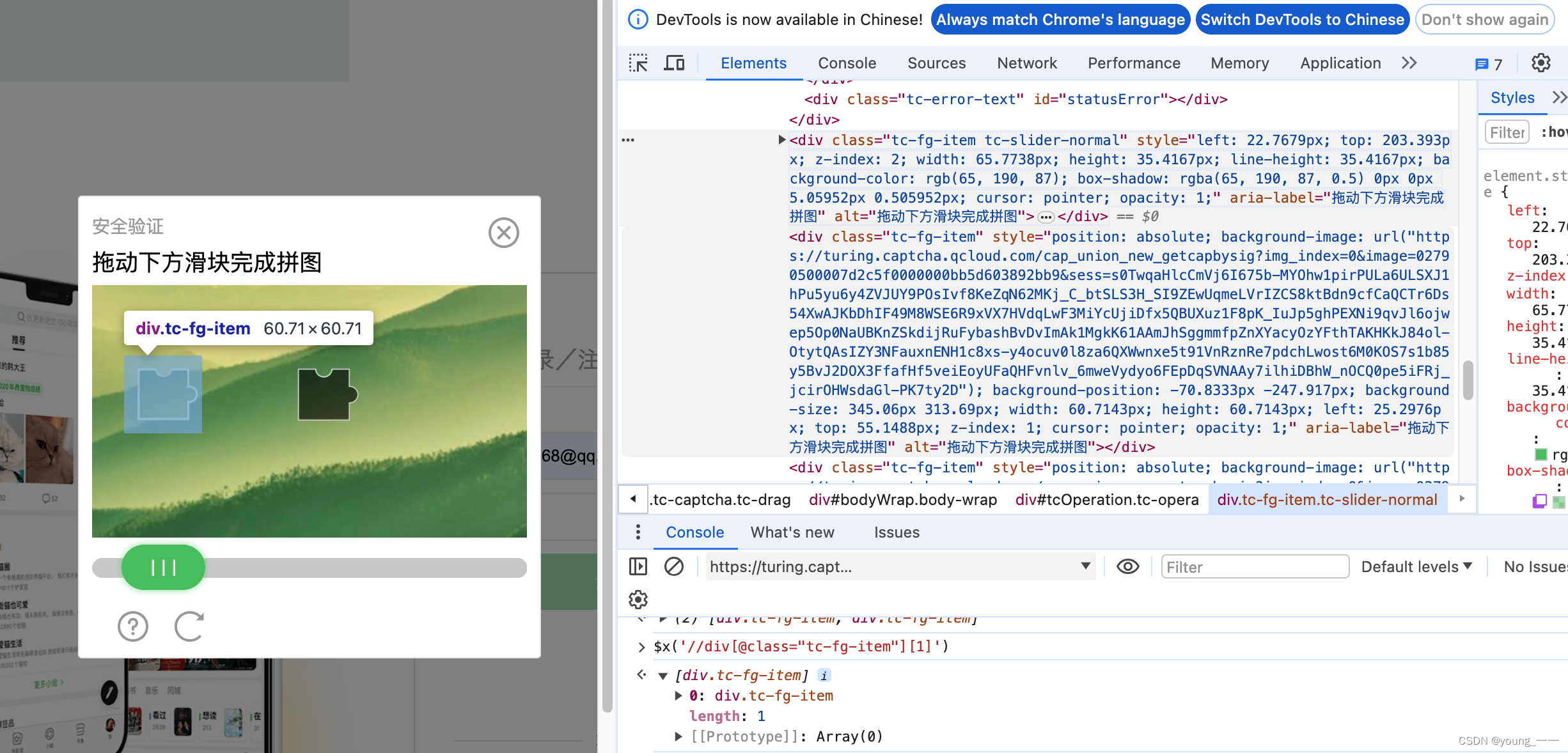Click the Elements panel icon in DevTools
The height and width of the screenshot is (753, 1568).
(x=754, y=63)
